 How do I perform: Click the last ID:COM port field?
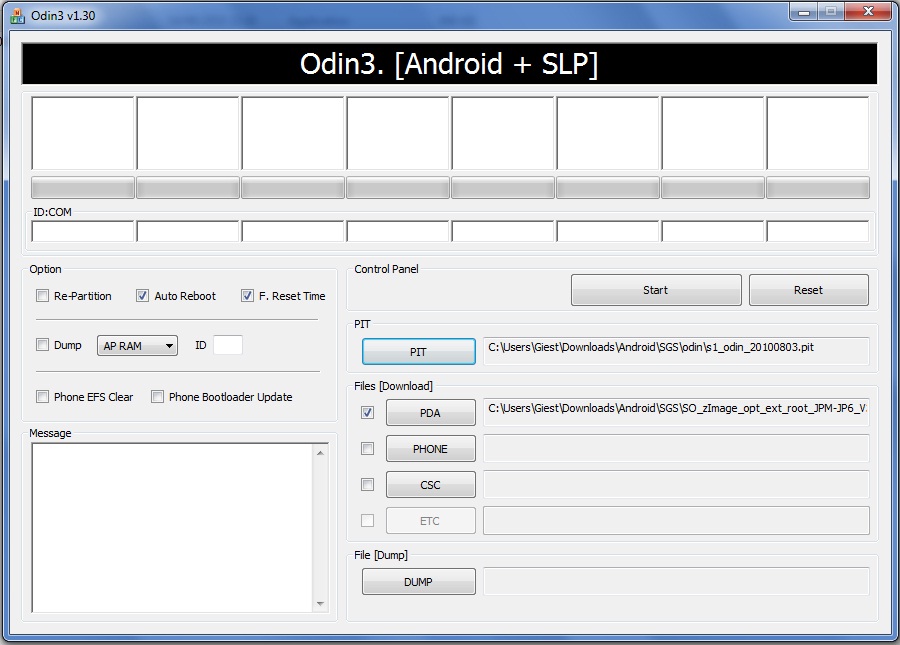[x=818, y=232]
